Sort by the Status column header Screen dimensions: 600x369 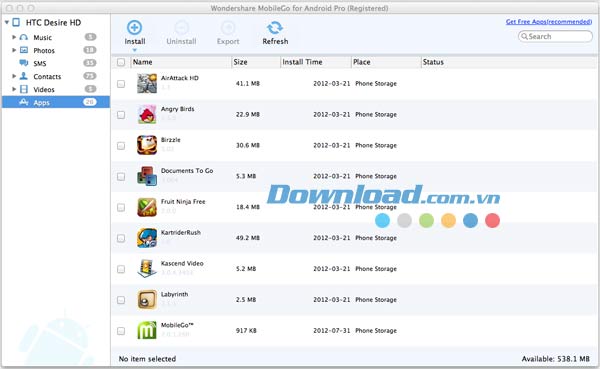[509, 62]
